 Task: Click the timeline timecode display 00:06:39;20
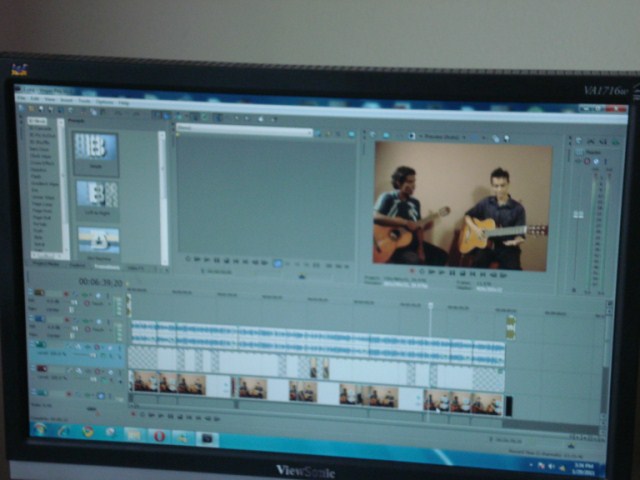coord(100,282)
